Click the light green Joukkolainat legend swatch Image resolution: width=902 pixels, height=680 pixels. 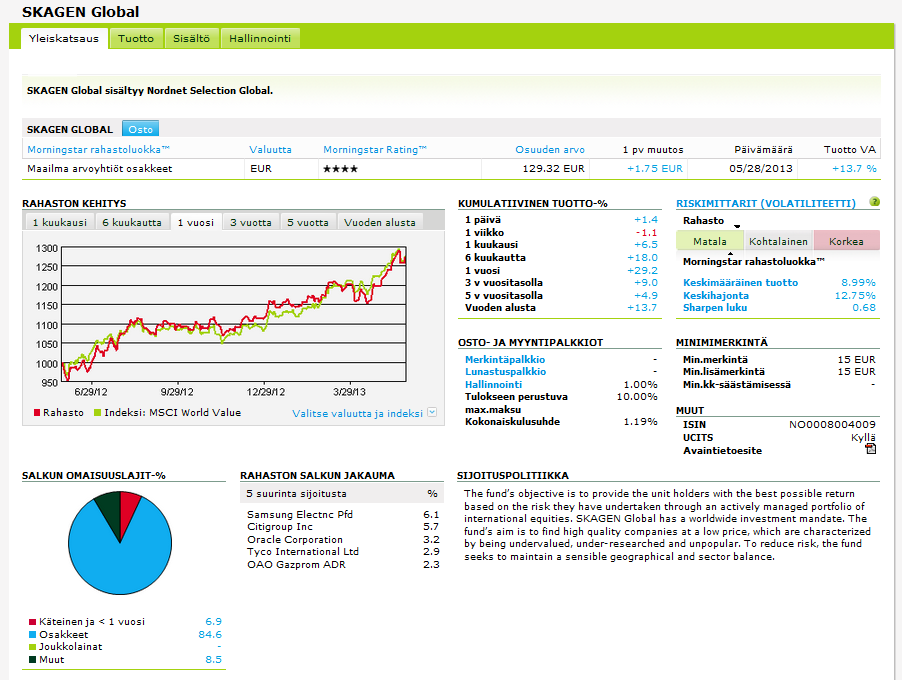(32, 647)
